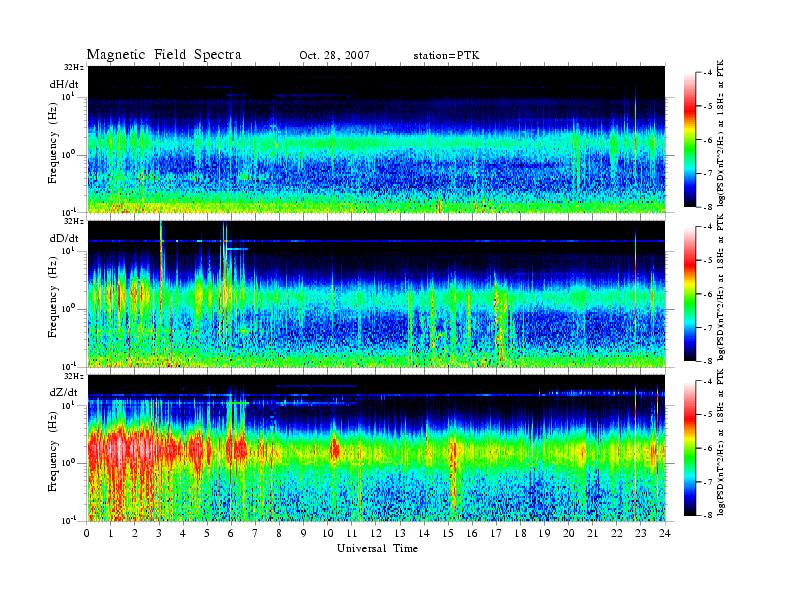
Task: Click inside the dH/dt spectrogram plot
Action: pyautogui.click(x=377, y=139)
